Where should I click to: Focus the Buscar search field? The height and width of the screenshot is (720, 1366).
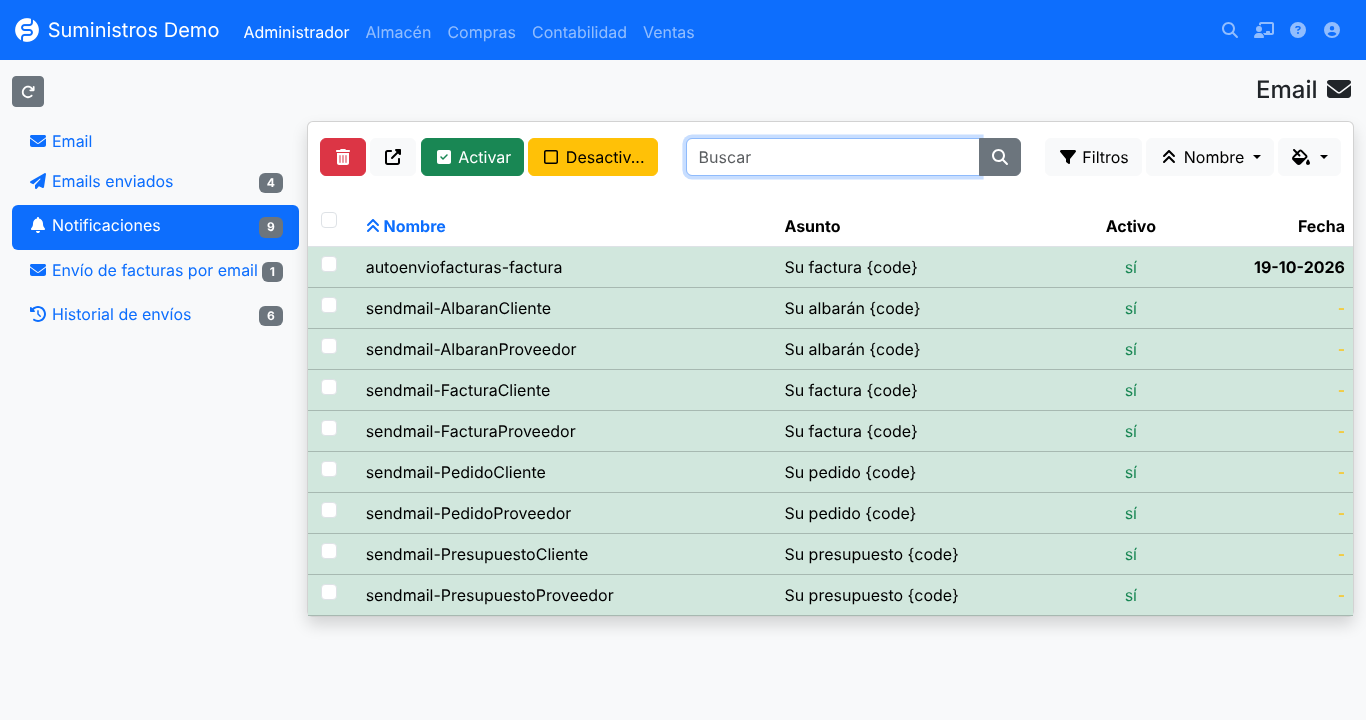click(x=832, y=157)
